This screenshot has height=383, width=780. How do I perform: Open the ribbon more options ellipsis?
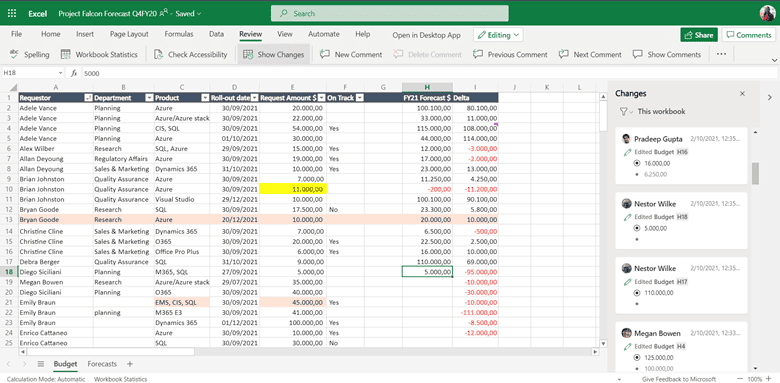[x=721, y=54]
